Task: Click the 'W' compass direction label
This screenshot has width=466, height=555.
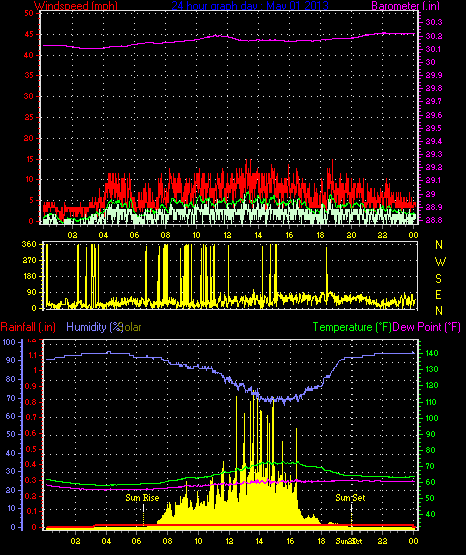Action: tap(440, 262)
